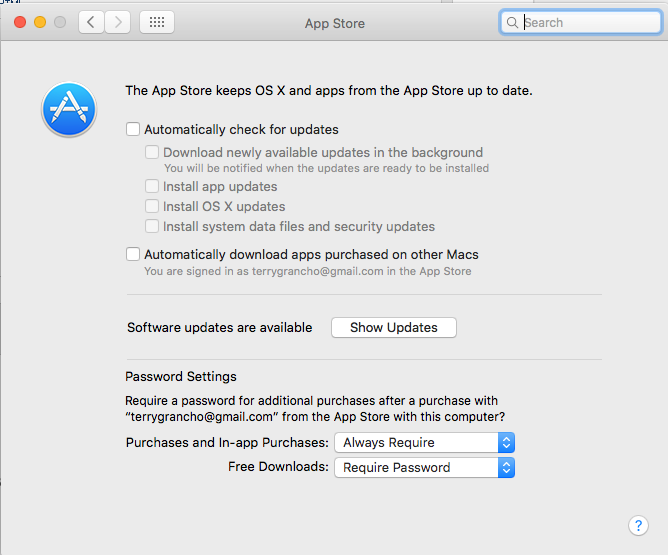
Task: Minimize the window with yellow button
Action: pyautogui.click(x=40, y=22)
